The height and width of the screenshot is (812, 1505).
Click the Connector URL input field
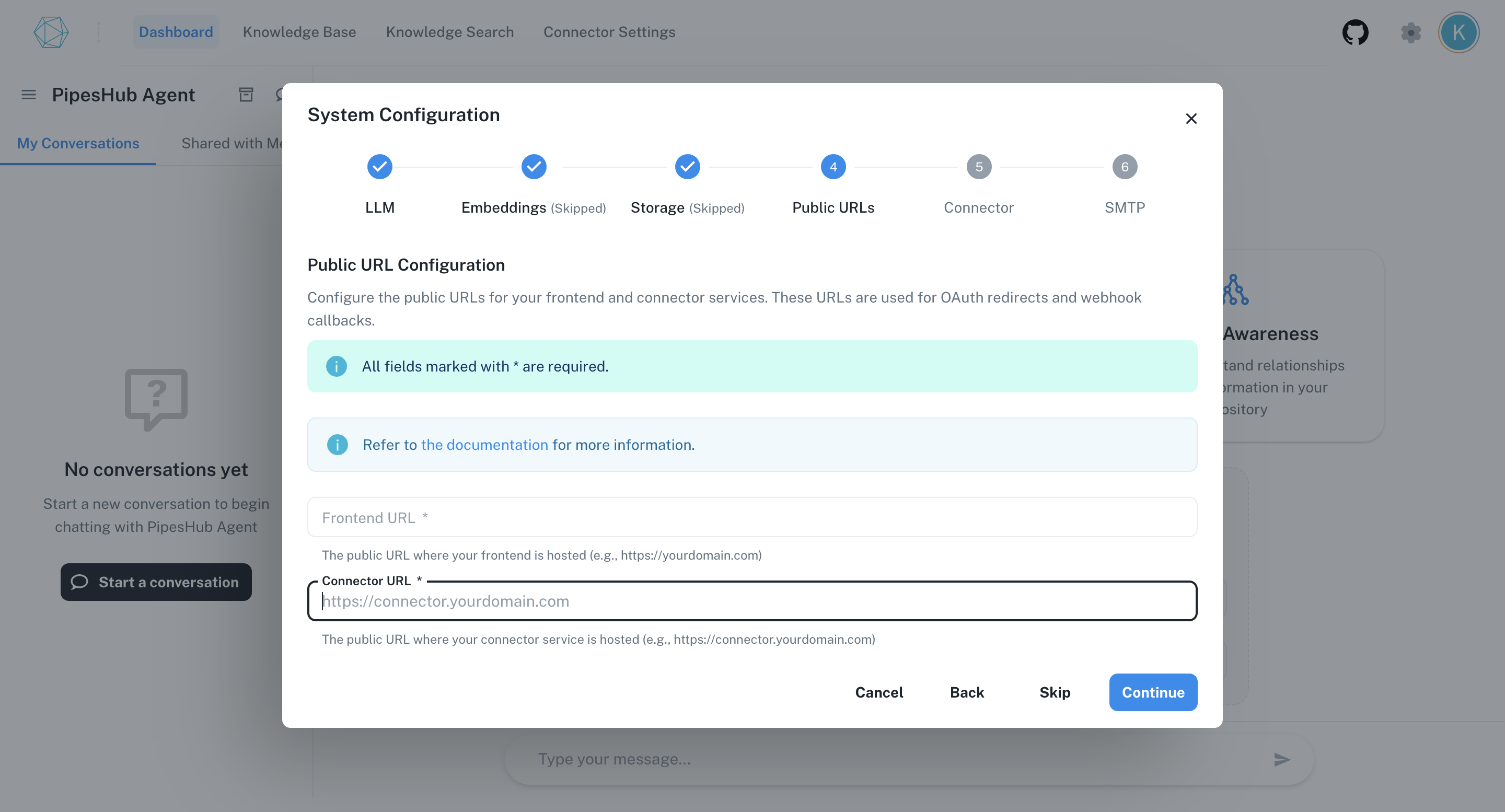point(752,601)
